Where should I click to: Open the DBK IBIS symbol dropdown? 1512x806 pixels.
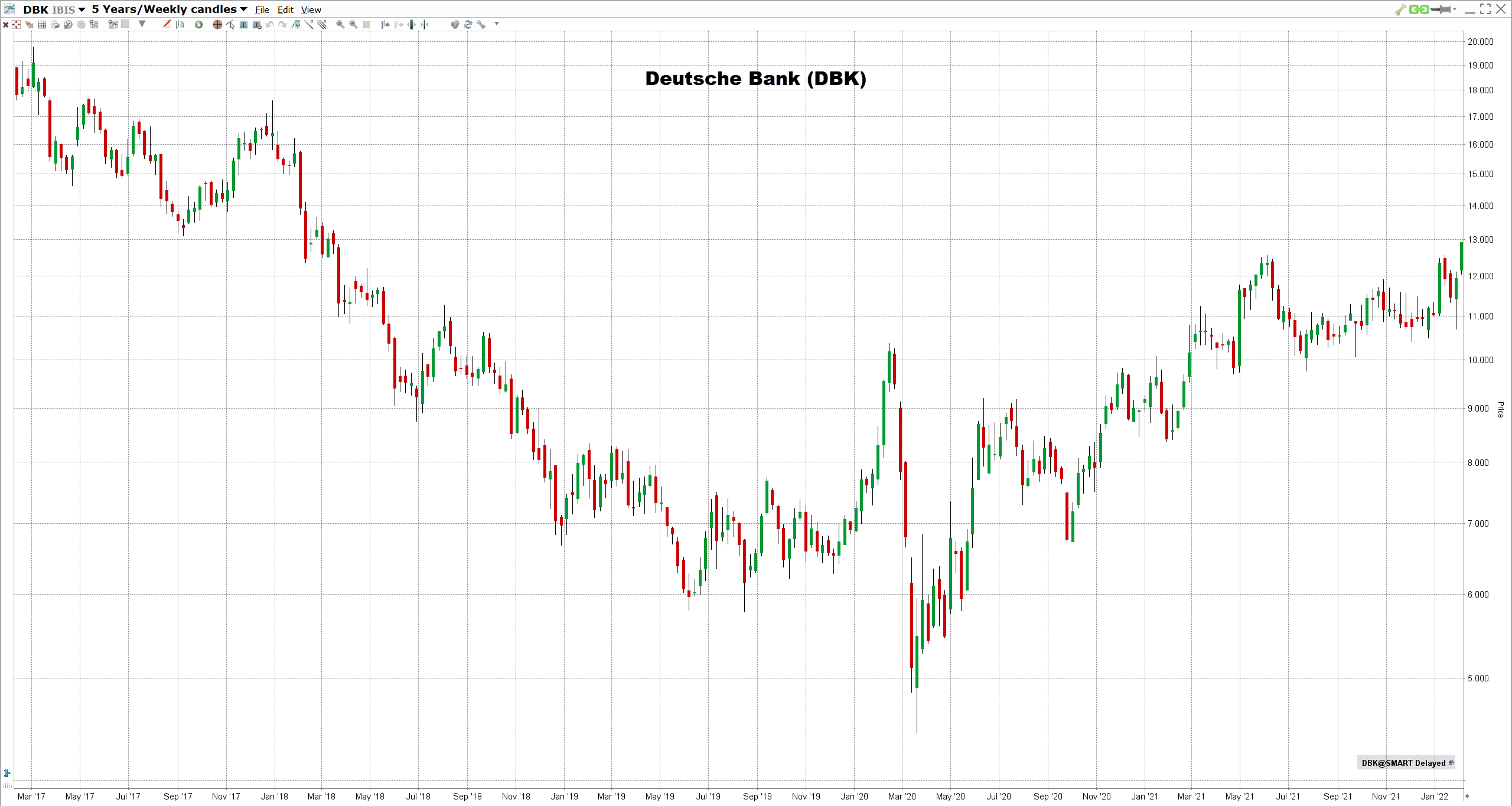coord(54,9)
